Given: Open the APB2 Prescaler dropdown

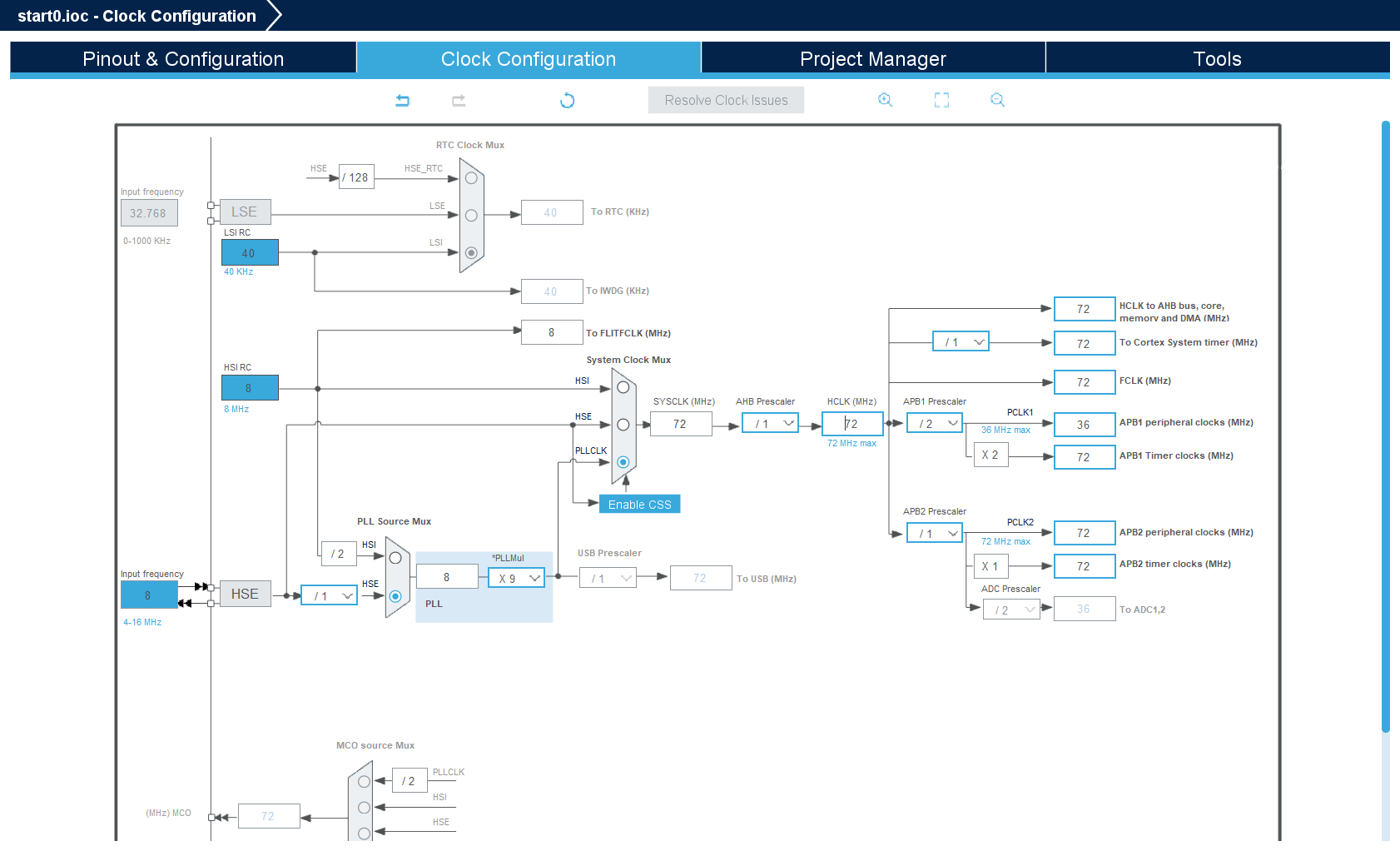Looking at the screenshot, I should [935, 533].
